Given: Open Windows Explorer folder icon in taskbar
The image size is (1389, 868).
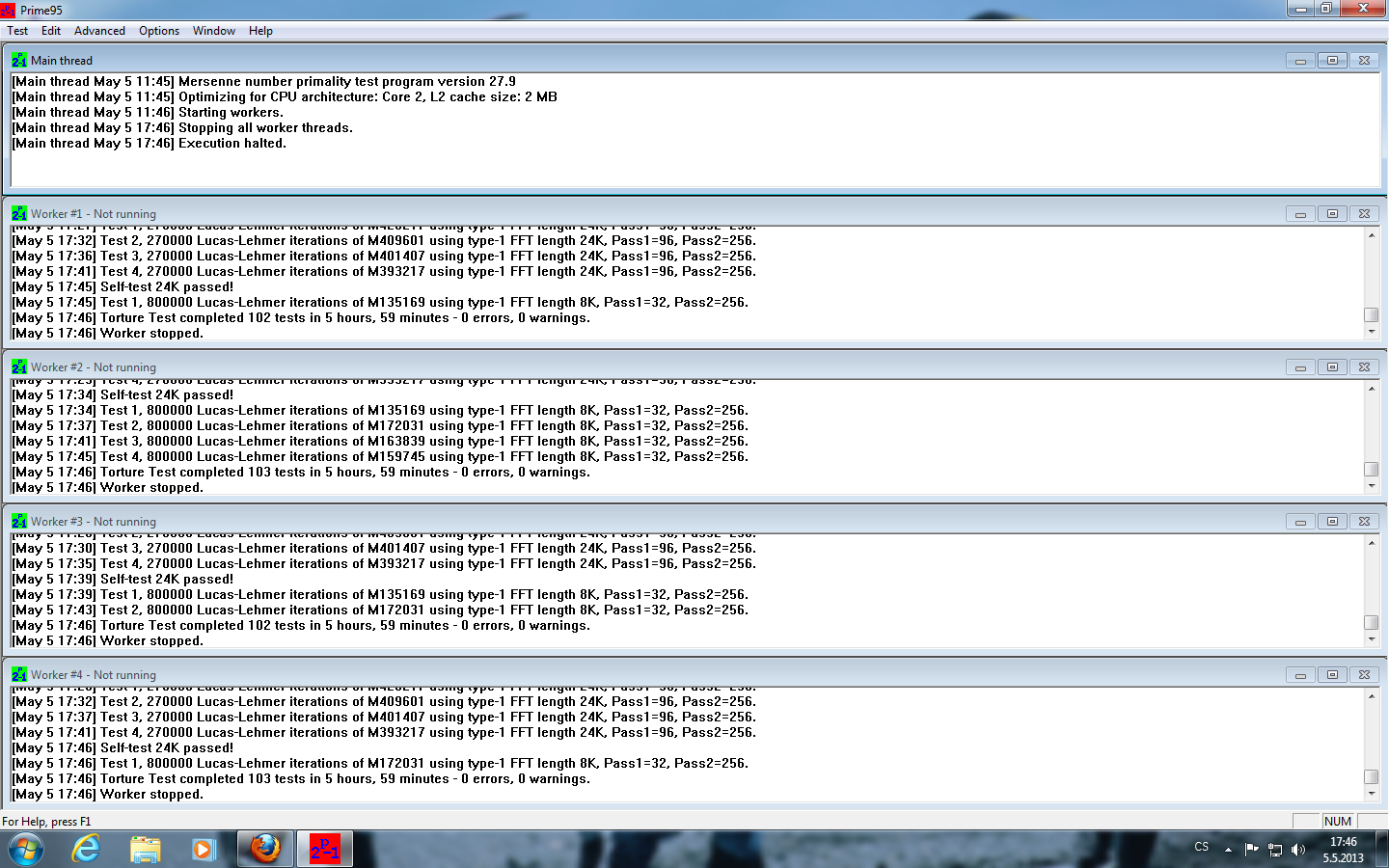Looking at the screenshot, I should 146,849.
